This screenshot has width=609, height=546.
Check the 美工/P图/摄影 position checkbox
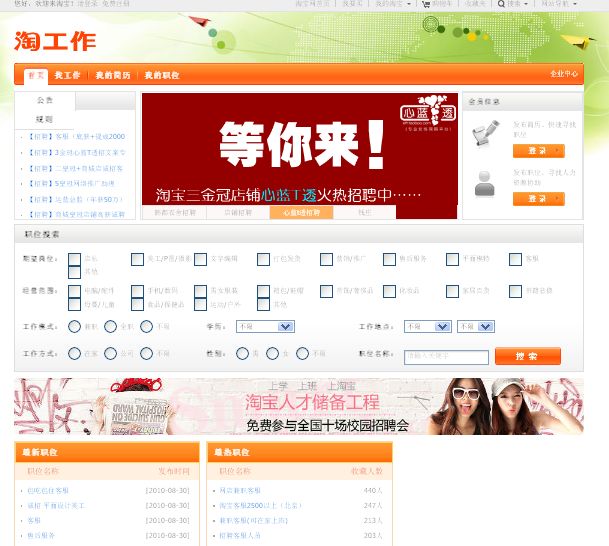[137, 259]
